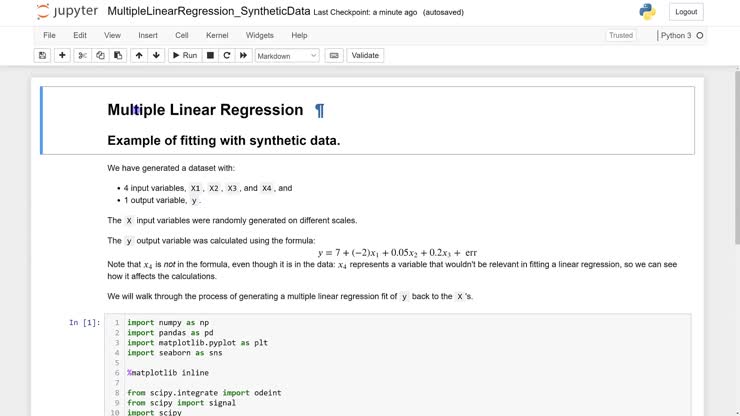Click the Python logo icon
The height and width of the screenshot is (416, 740).
click(x=647, y=12)
